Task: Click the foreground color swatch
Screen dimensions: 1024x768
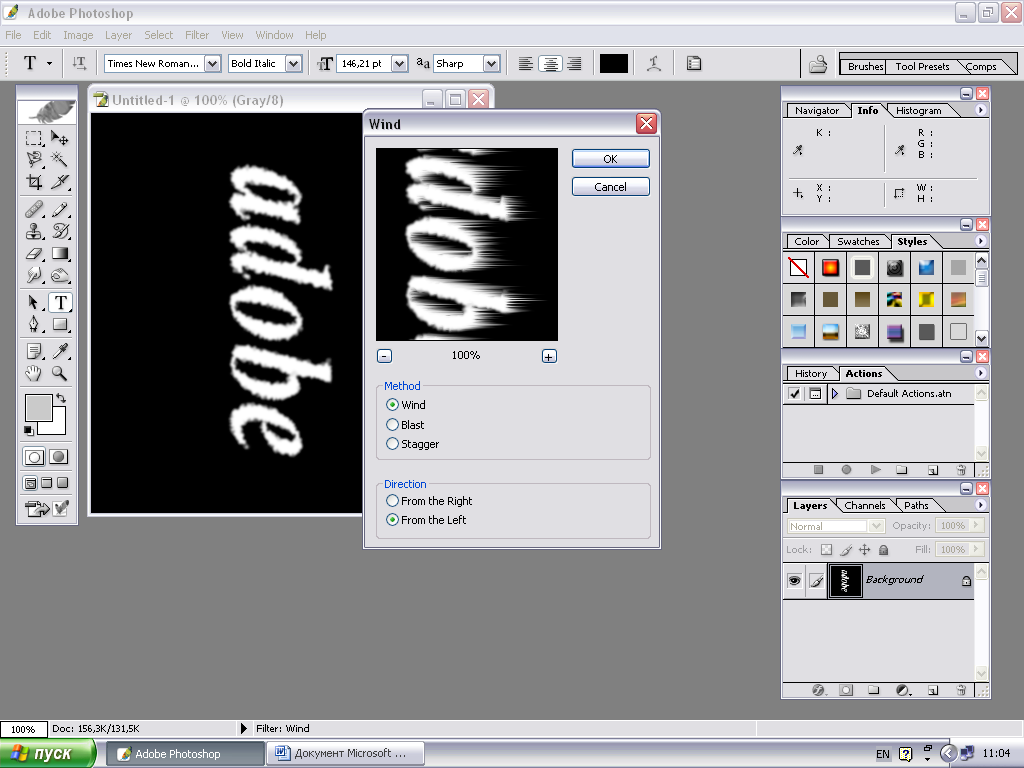Action: click(x=39, y=408)
